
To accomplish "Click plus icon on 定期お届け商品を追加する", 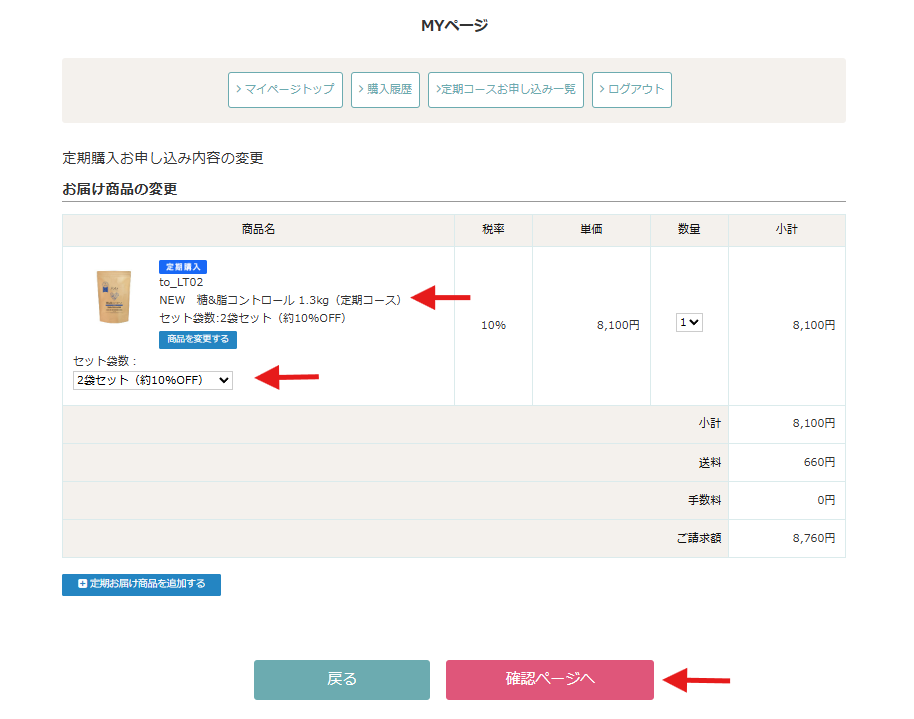I will point(83,584).
